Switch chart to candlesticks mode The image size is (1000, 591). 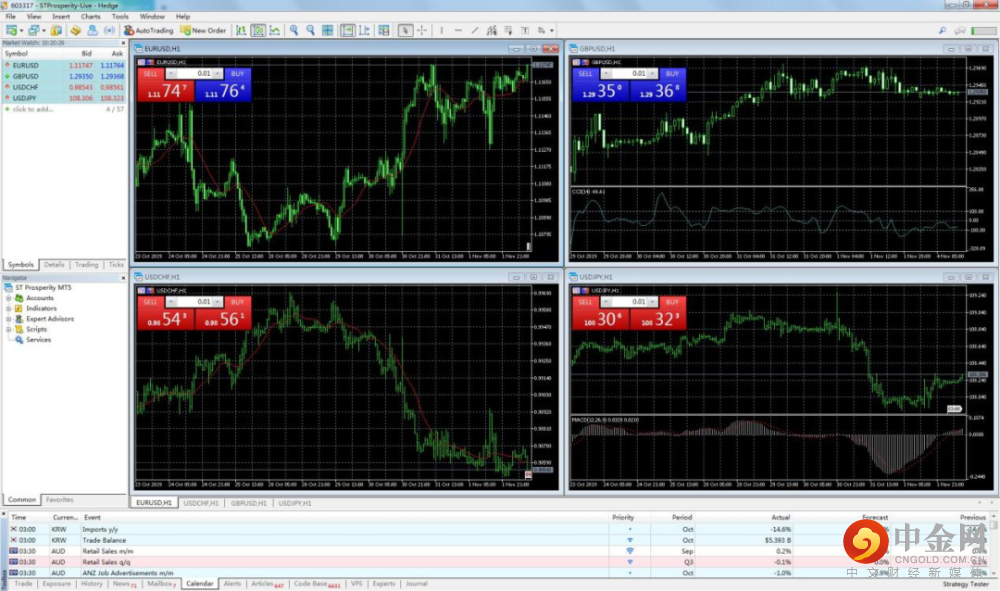pos(258,30)
